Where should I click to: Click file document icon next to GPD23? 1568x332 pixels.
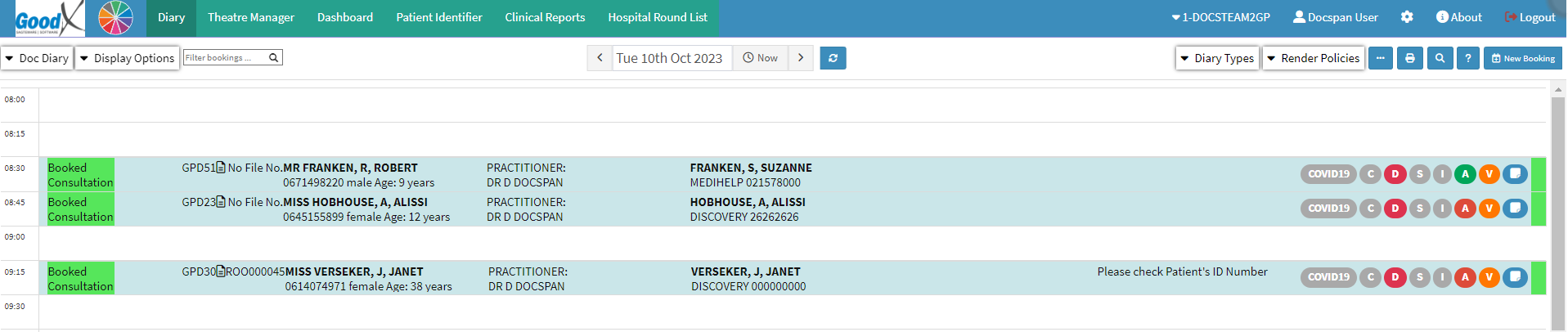pos(221,202)
